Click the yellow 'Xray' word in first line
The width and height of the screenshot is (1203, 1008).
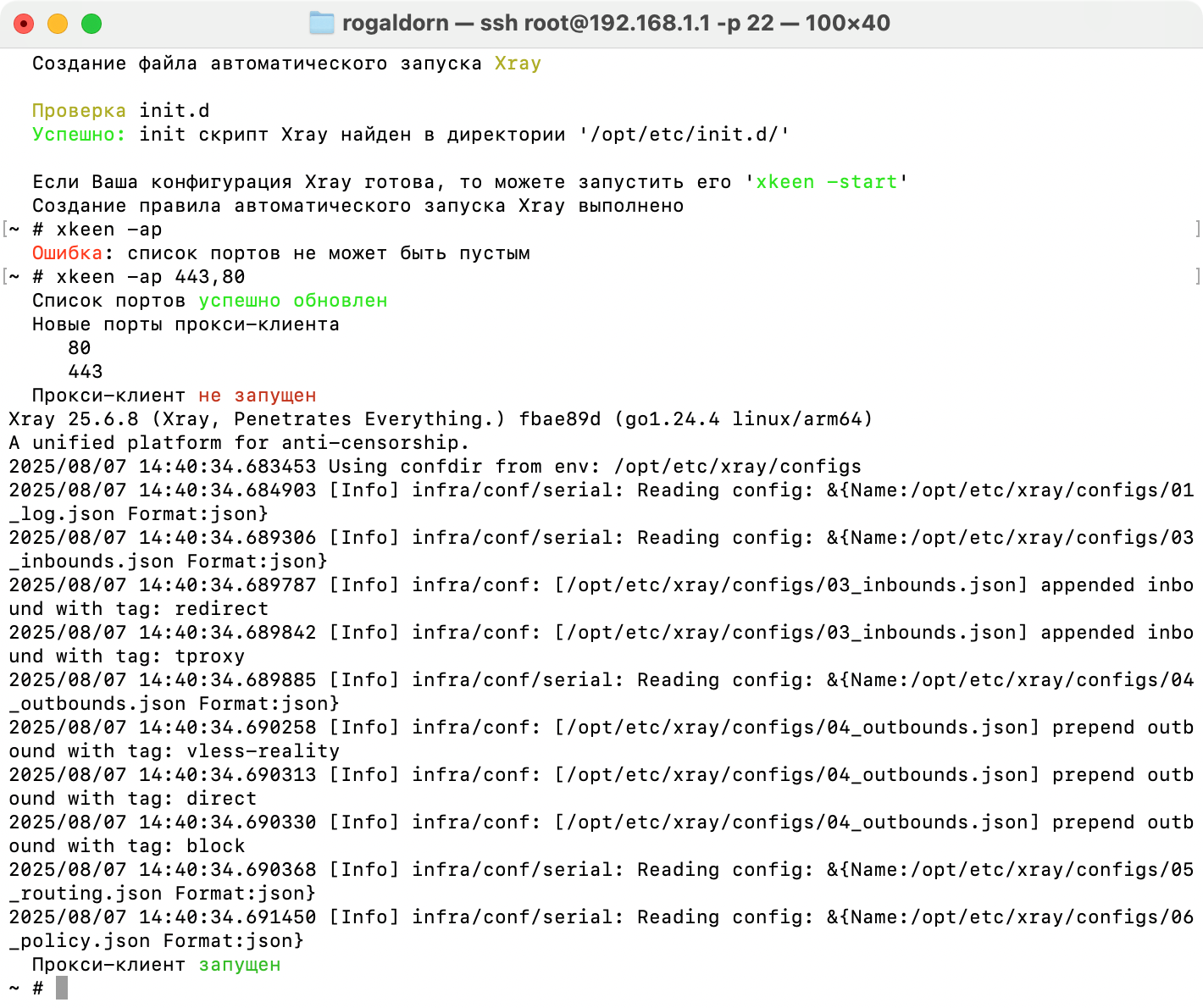[518, 64]
